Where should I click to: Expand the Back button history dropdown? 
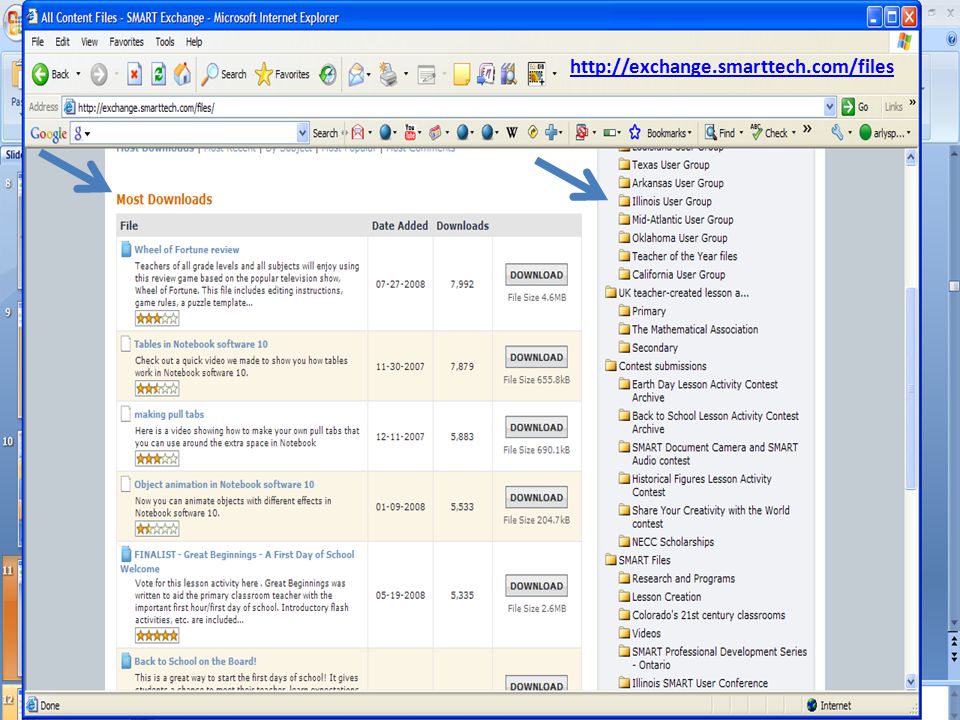(x=78, y=74)
